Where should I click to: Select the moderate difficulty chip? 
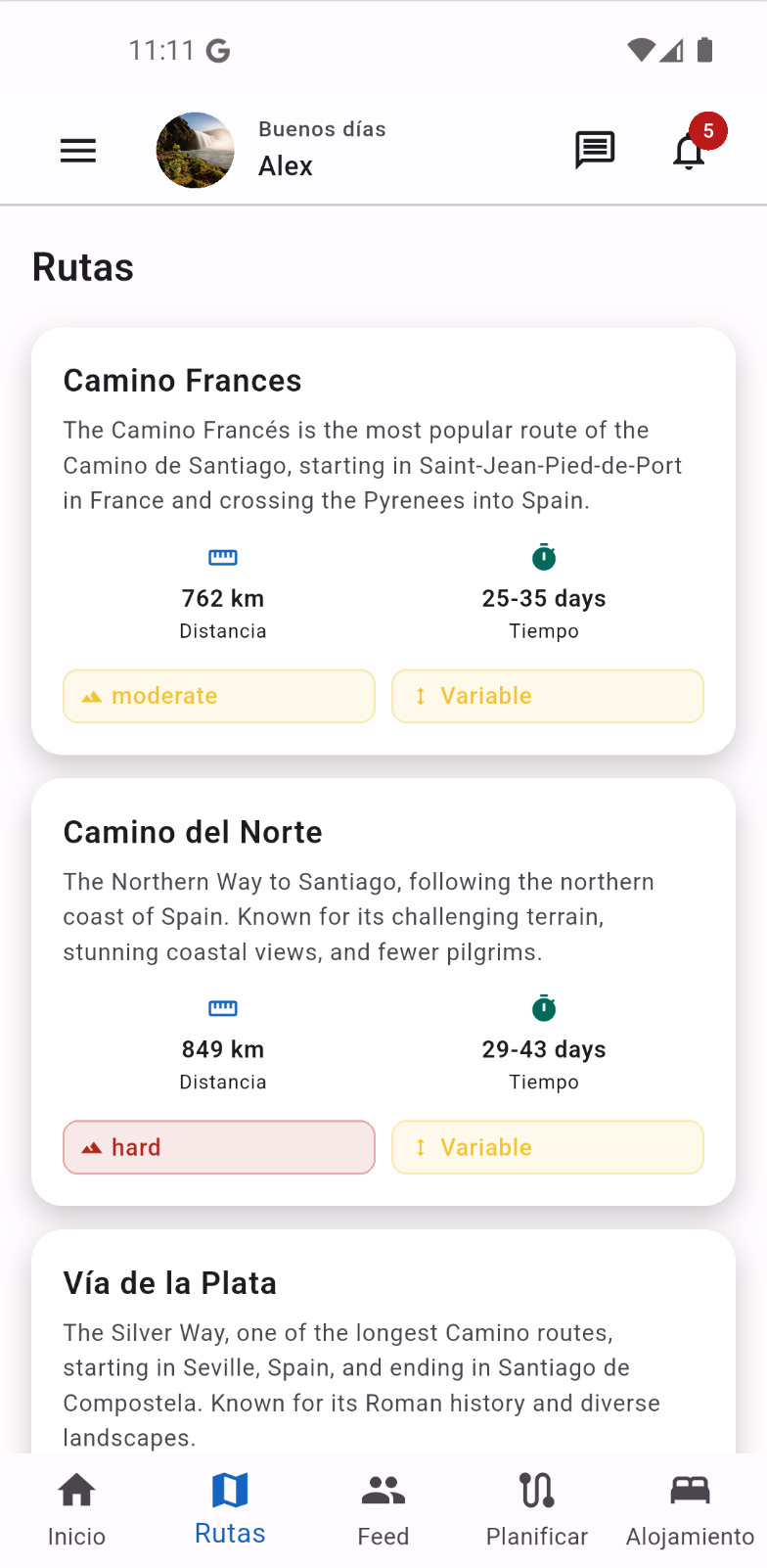(x=219, y=696)
